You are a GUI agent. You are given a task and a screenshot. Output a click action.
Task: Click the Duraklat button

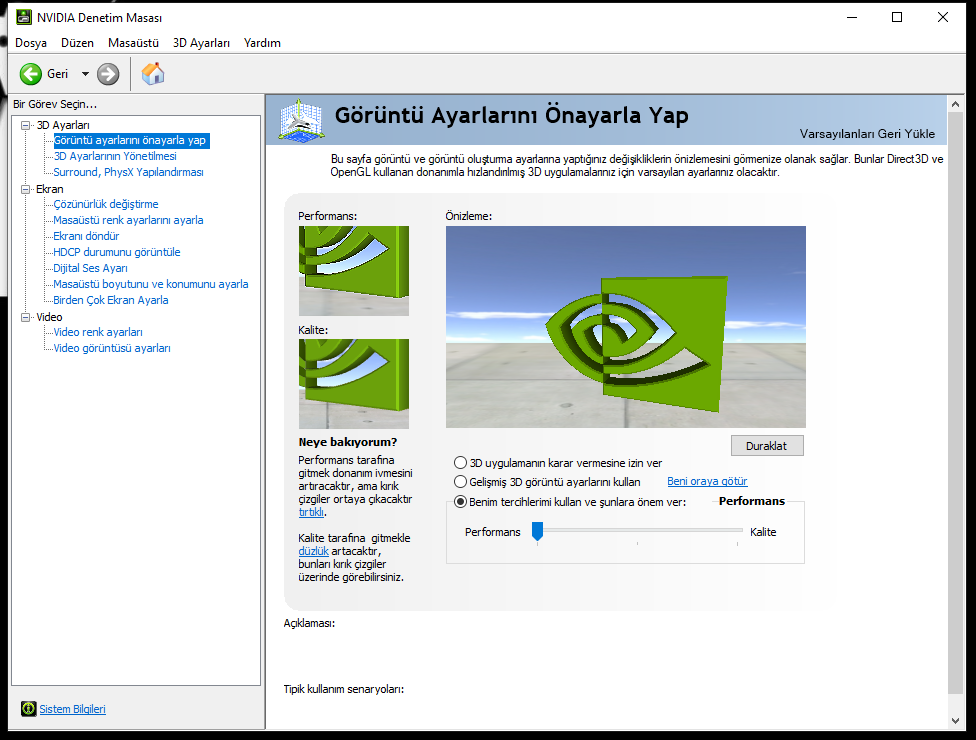(x=767, y=446)
